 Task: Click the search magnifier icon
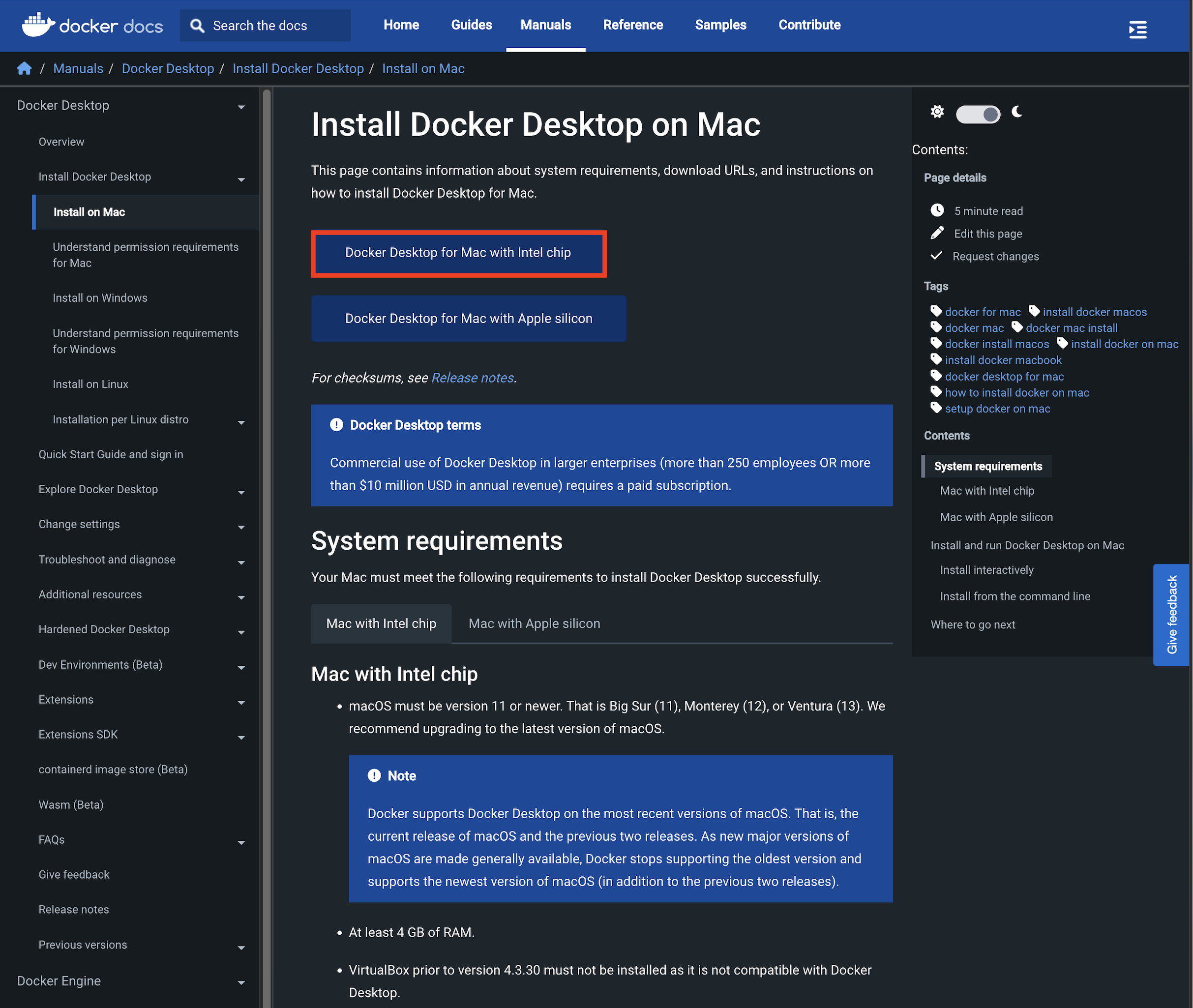click(x=197, y=25)
